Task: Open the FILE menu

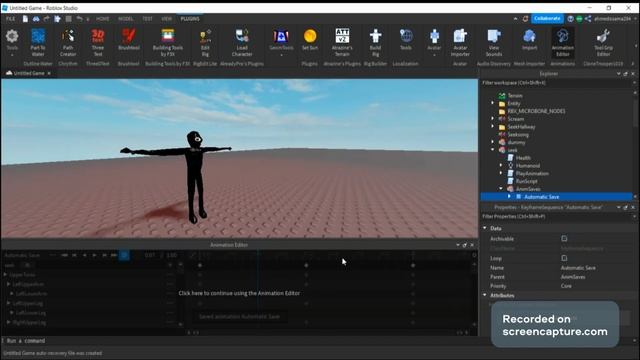Action: pos(11,19)
